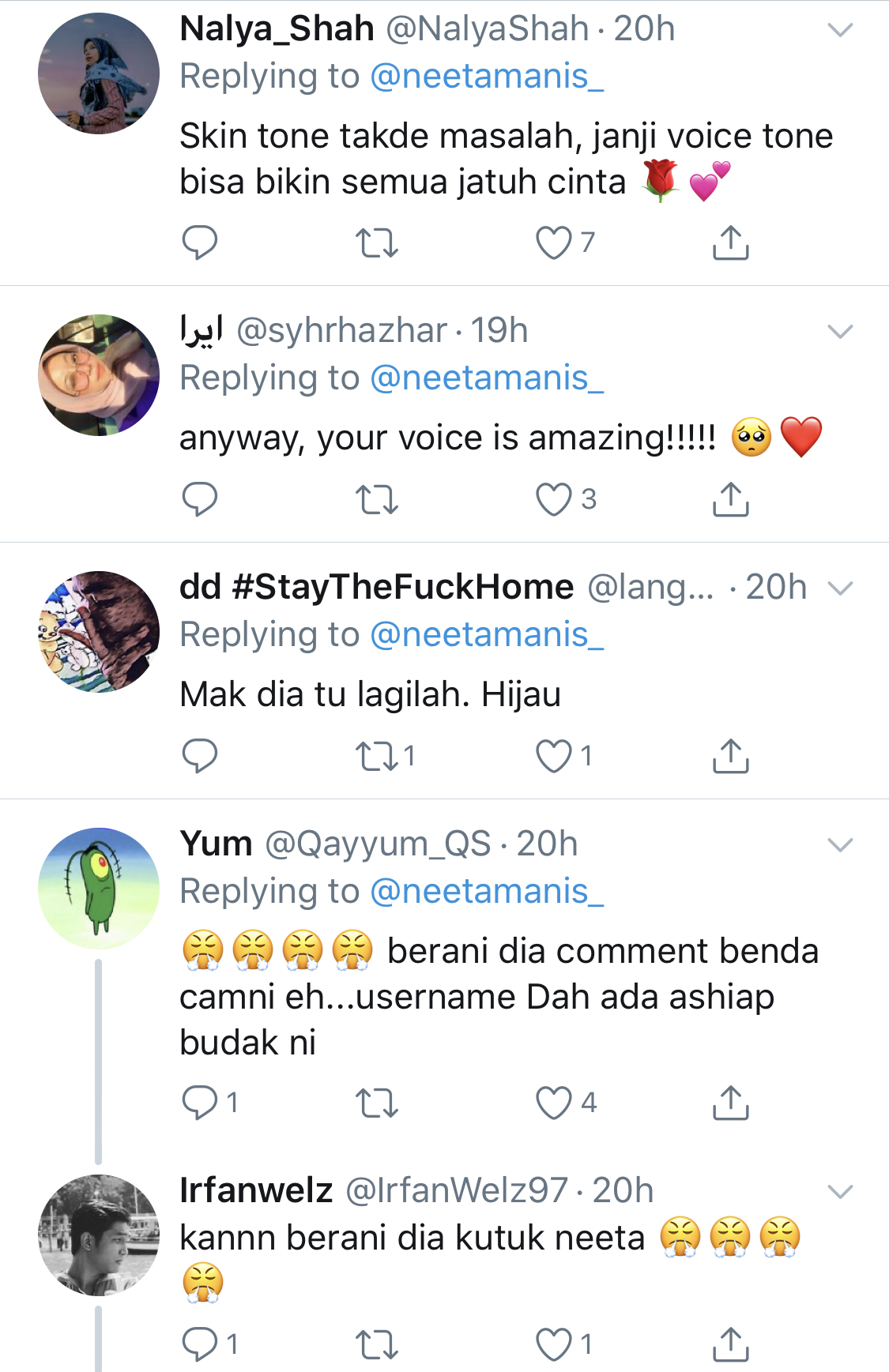
Task: Reply to Nalya_Shah's tweet
Action: coord(199,242)
